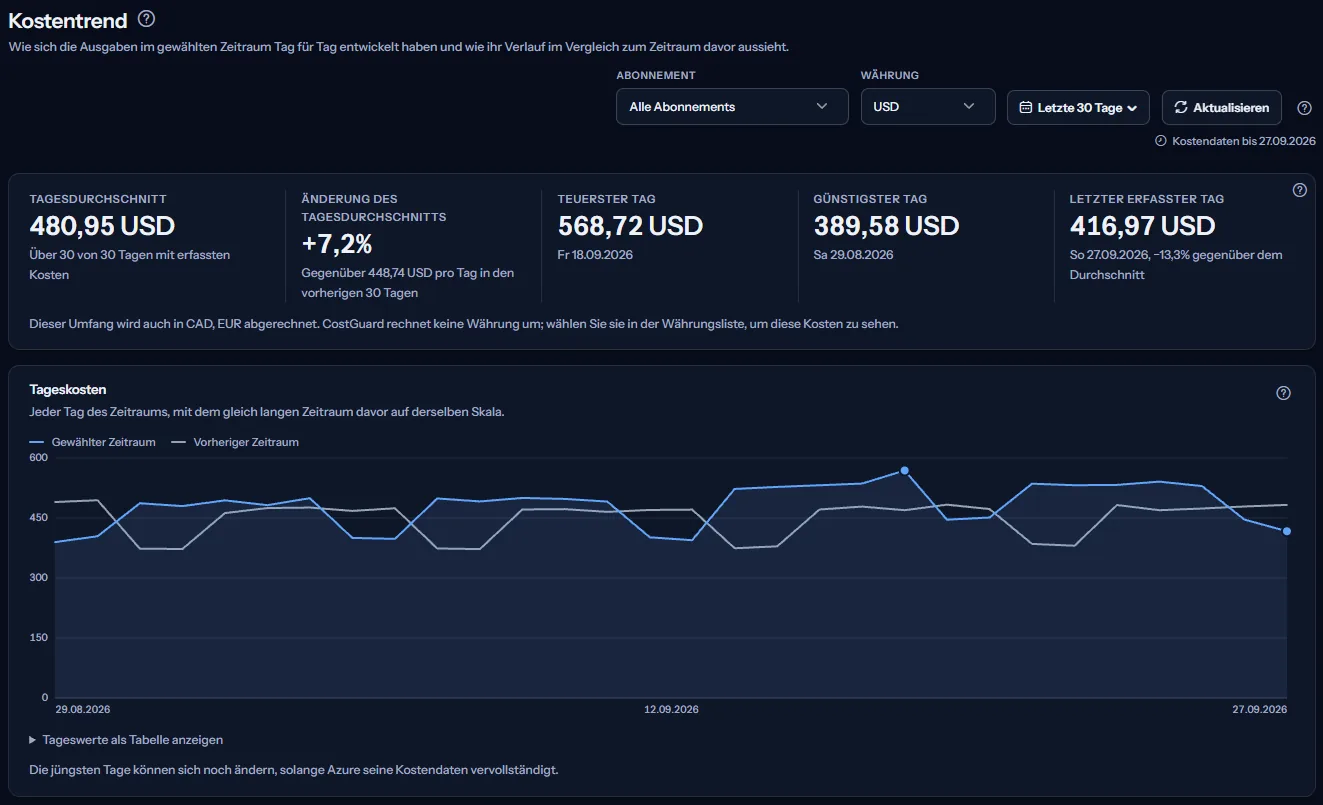Expand Tageswerte als Tabelle anzeigen
The height and width of the screenshot is (805, 1323).
click(x=126, y=740)
